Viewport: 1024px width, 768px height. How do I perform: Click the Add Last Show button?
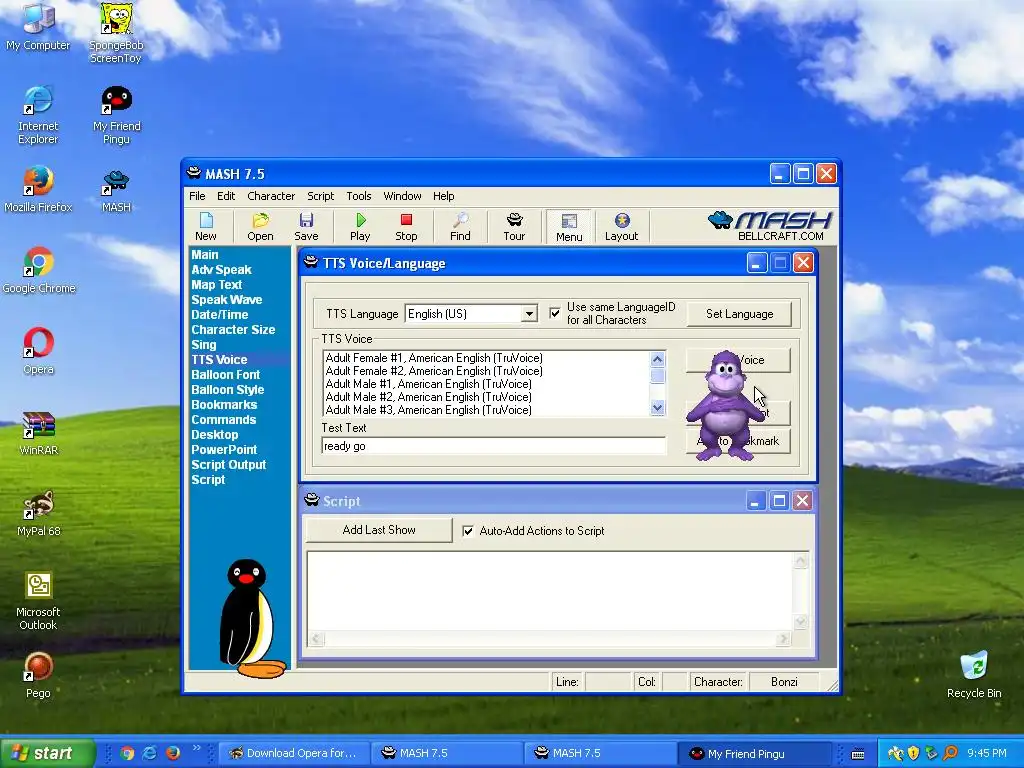click(x=379, y=530)
